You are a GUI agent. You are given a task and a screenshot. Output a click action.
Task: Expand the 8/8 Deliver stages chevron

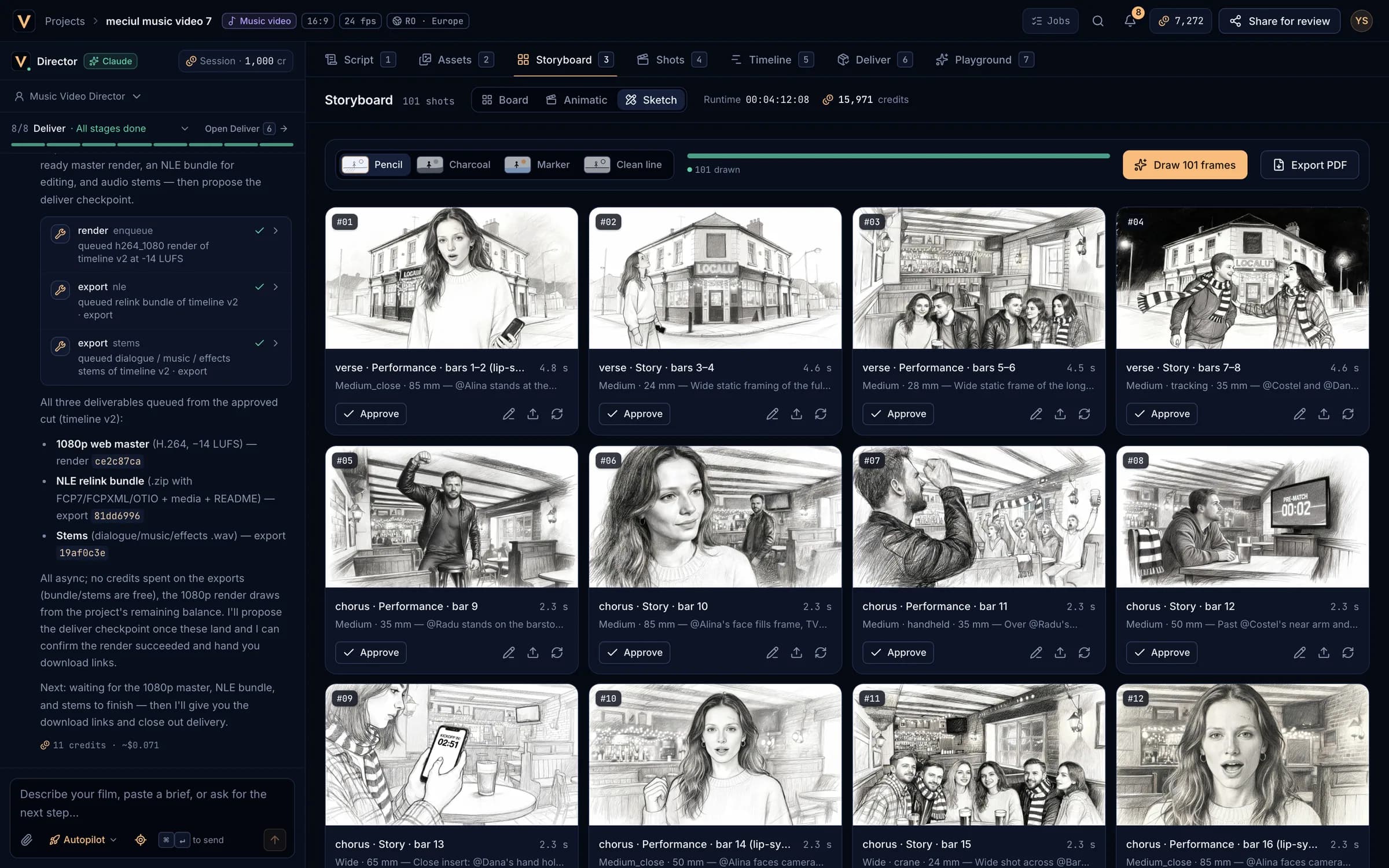click(185, 128)
